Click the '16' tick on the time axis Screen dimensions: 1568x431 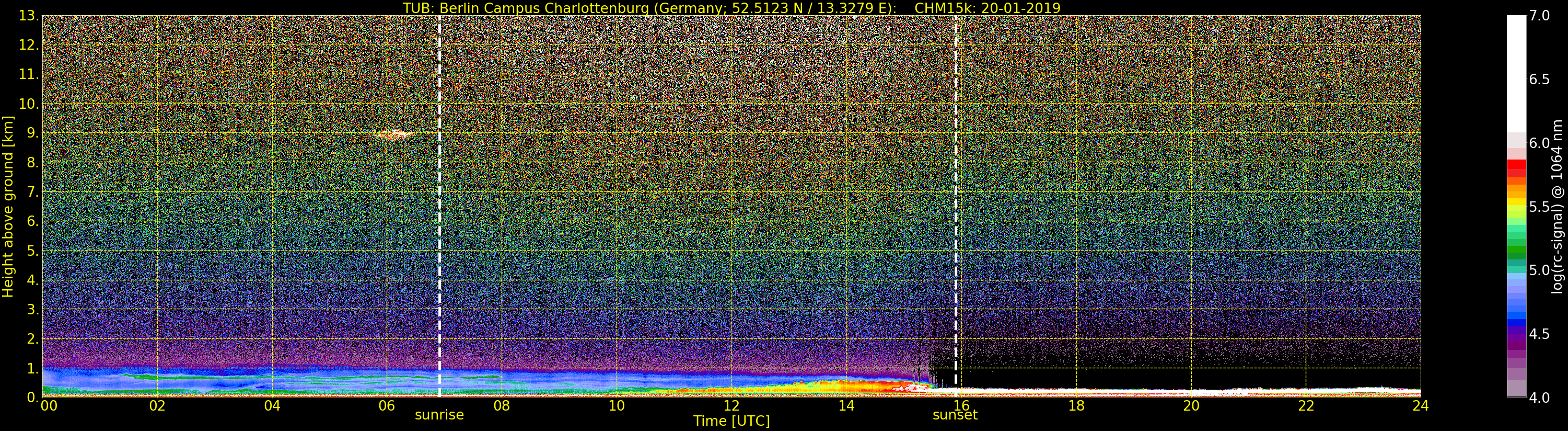click(x=961, y=405)
